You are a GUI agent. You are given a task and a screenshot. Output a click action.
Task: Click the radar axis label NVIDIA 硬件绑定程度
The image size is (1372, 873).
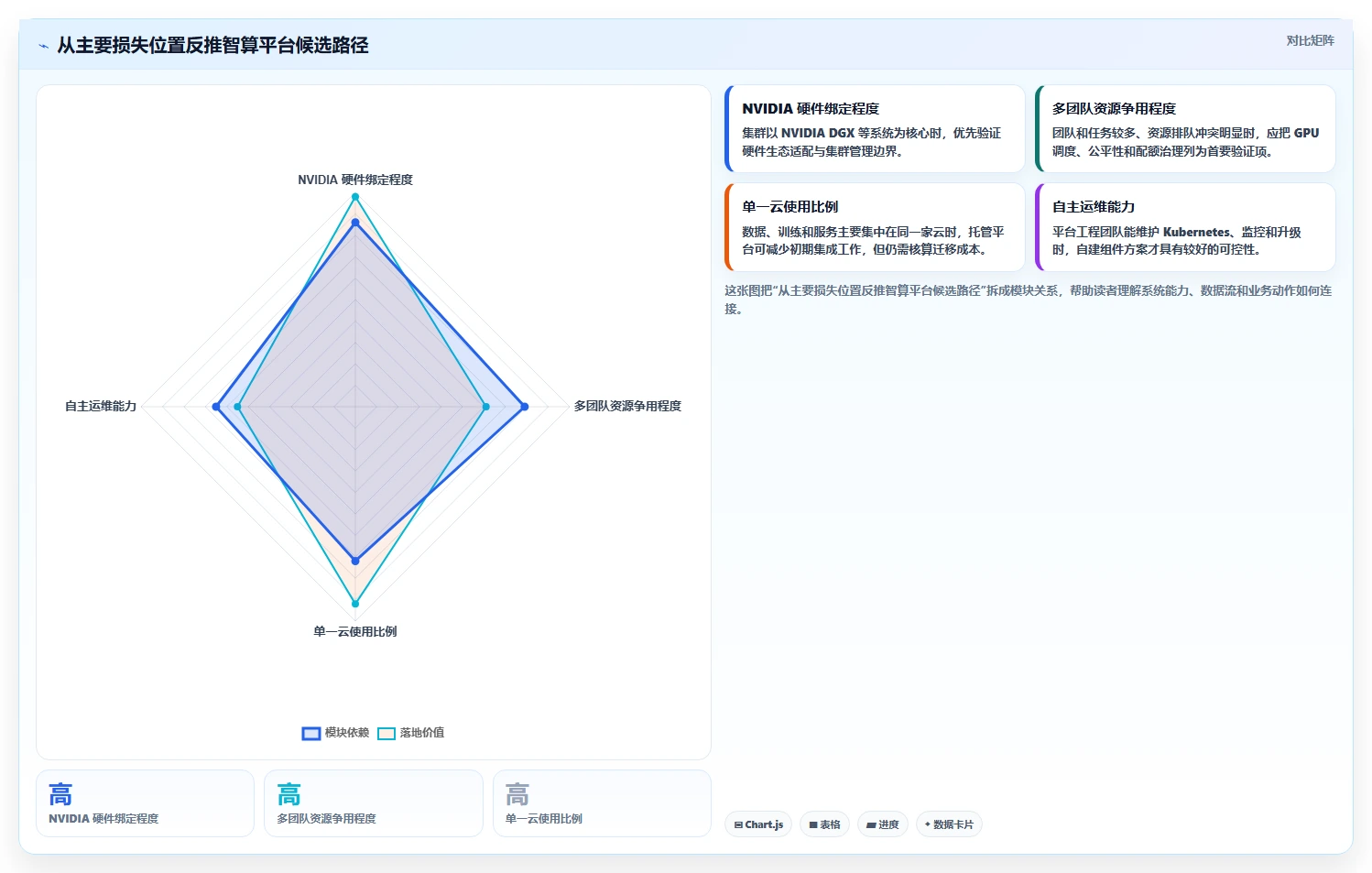click(x=355, y=180)
